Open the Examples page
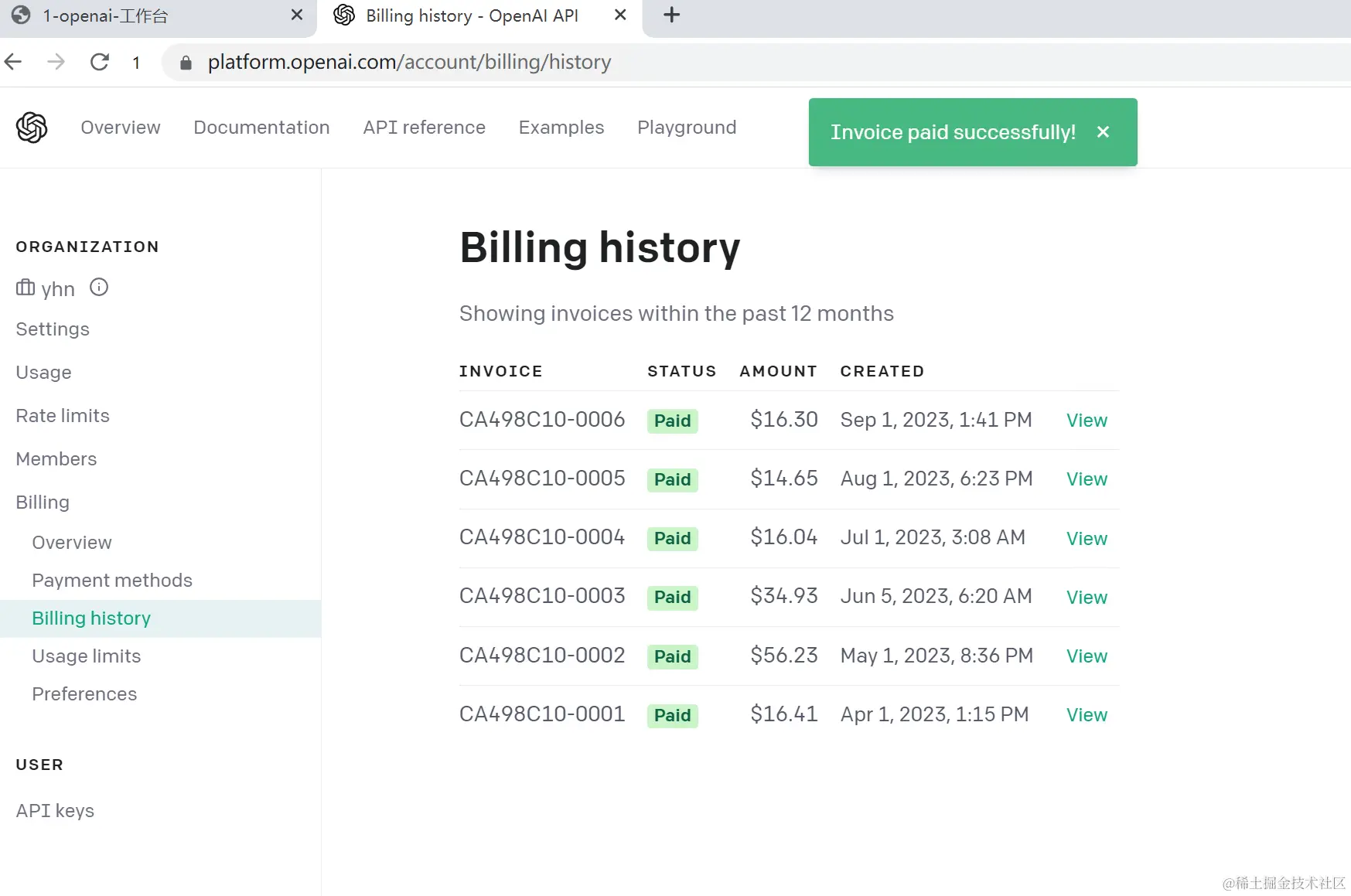Image resolution: width=1351 pixels, height=896 pixels. point(561,128)
